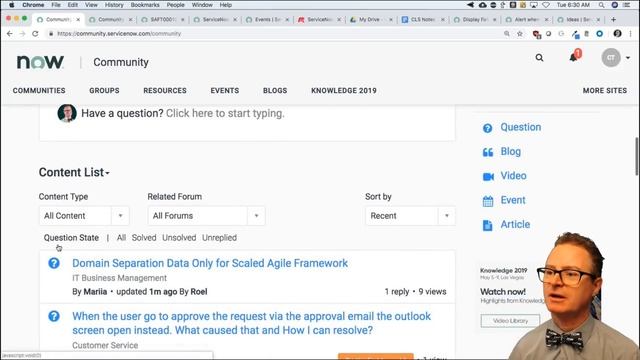Click Chrome profile avatar in toolbar
The height and width of the screenshot is (360, 640).
tap(618, 33)
